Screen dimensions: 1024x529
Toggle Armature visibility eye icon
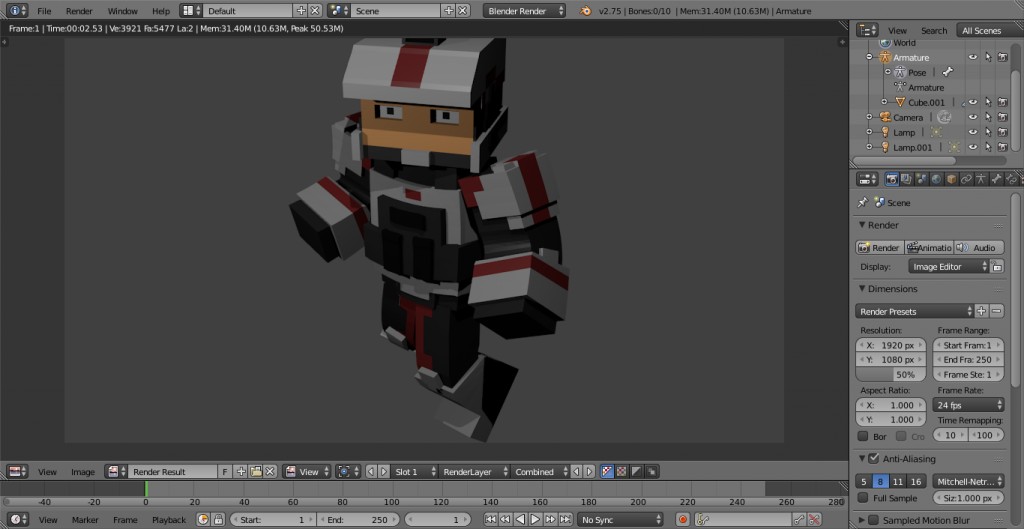point(973,57)
